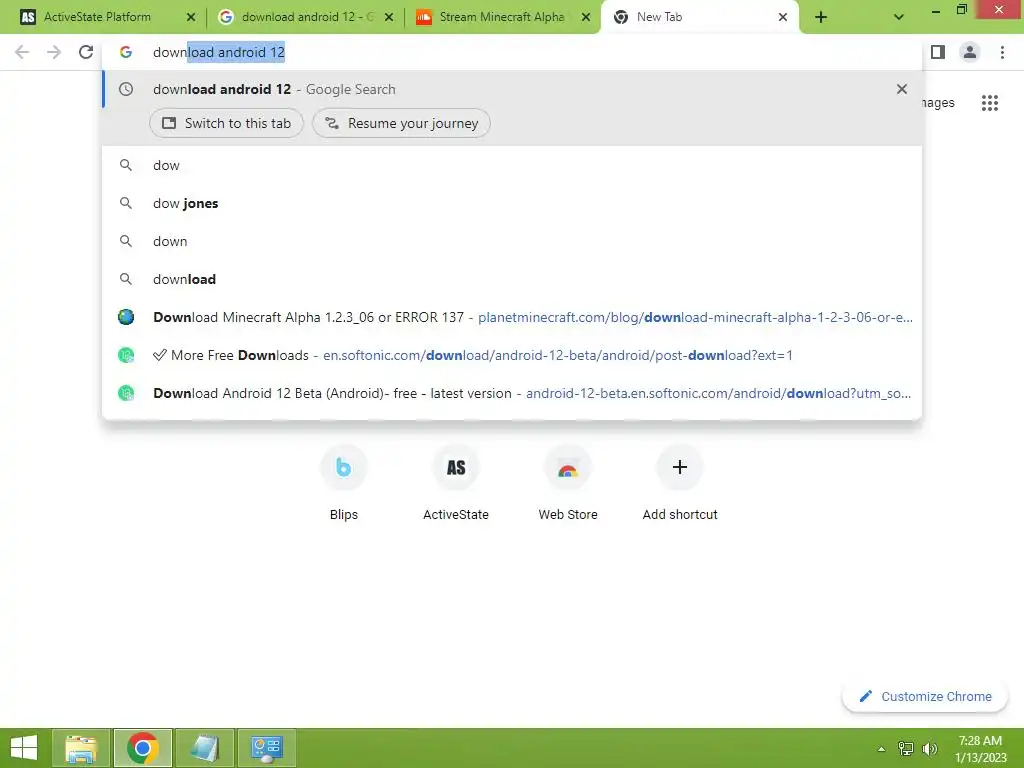Click the Chrome taskbar icon
Screen dimensions: 1024x768
[x=143, y=748]
